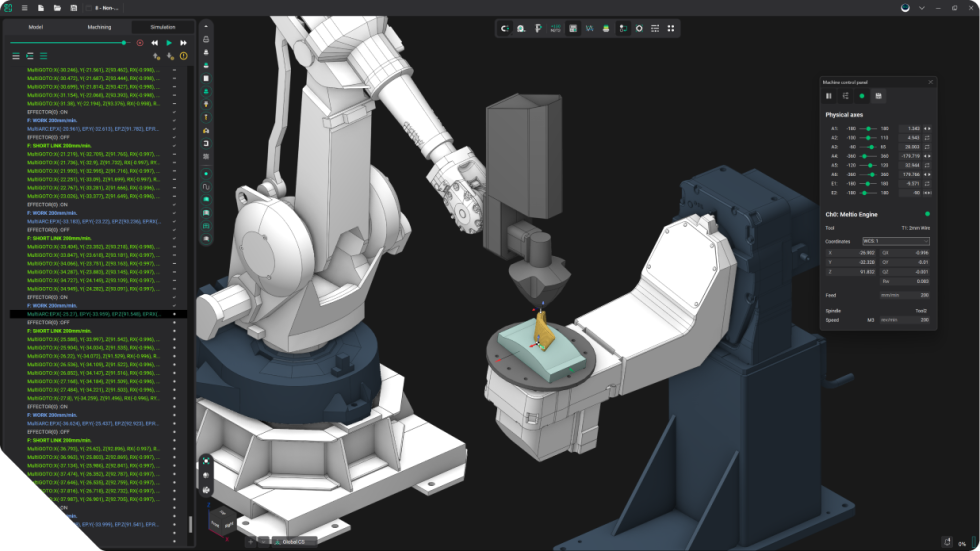Jump to next warning arrow icon
This screenshot has height=551, width=980.
pyautogui.click(x=170, y=56)
